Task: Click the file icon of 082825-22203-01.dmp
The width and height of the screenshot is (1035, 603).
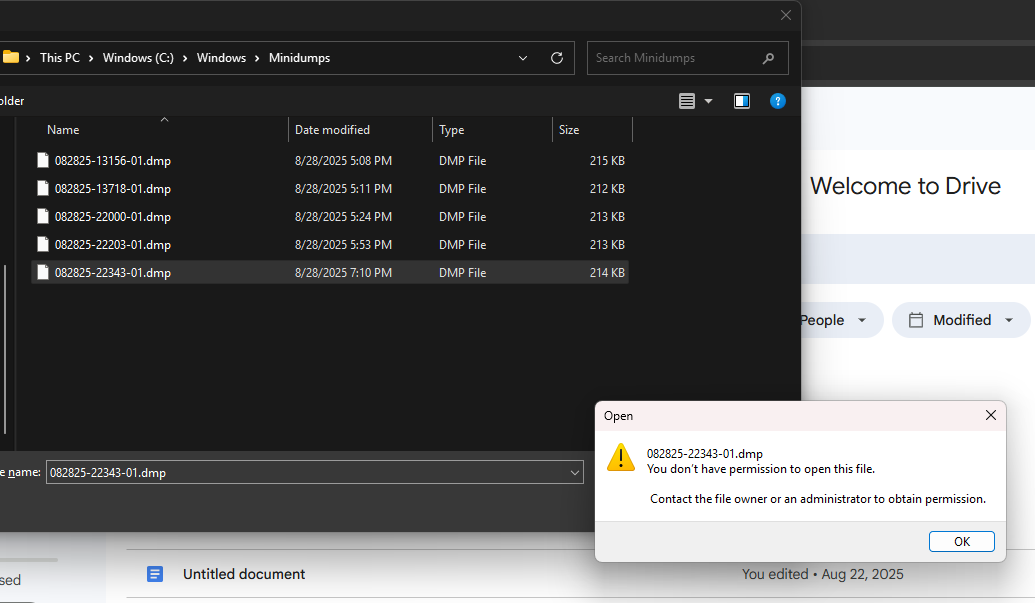Action: 43,244
